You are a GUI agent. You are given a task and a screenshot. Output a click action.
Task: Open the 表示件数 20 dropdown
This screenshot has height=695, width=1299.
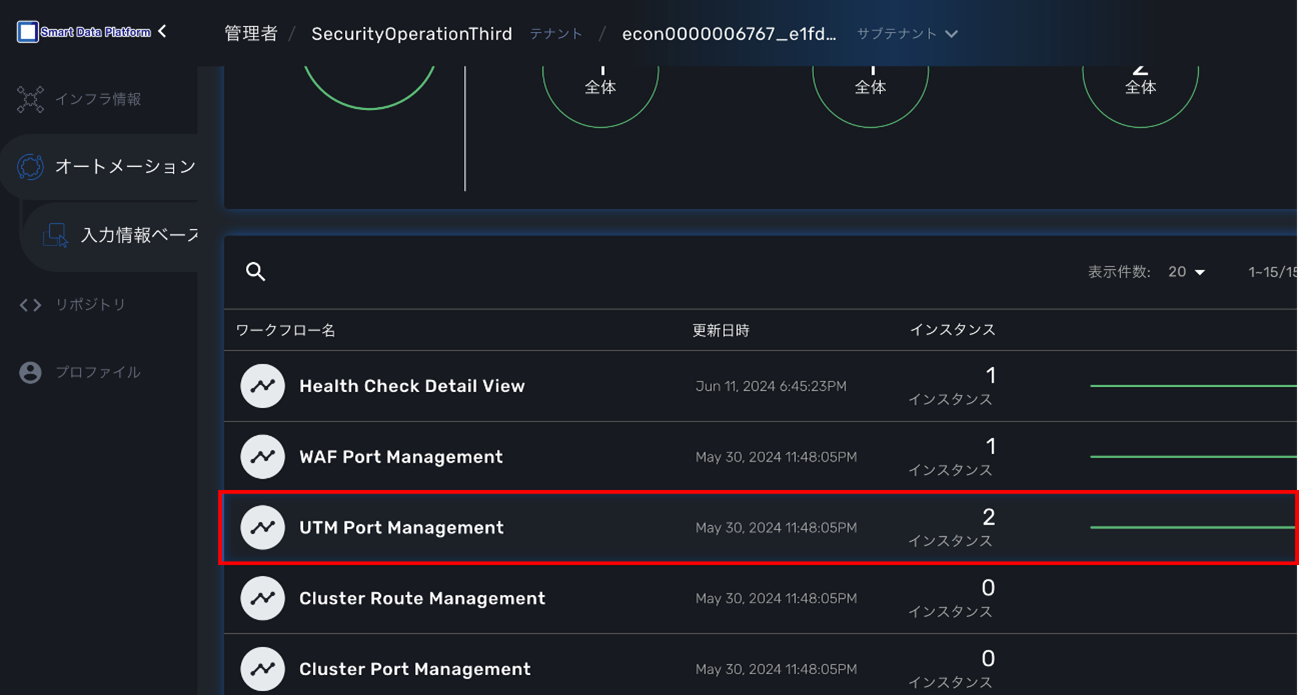tap(1187, 272)
